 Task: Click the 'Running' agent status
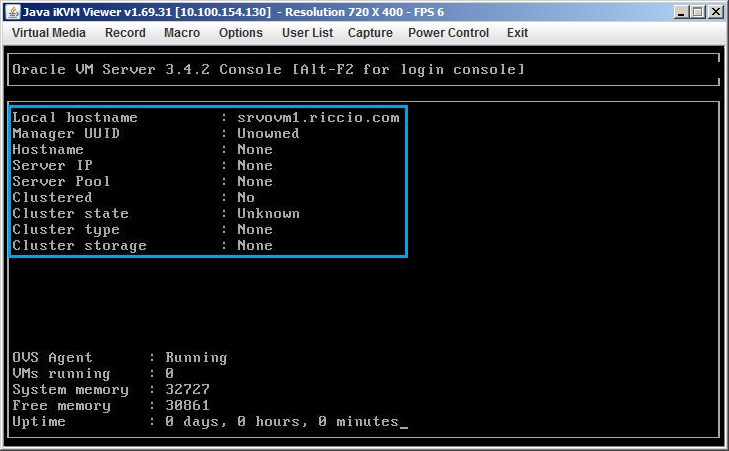point(196,358)
